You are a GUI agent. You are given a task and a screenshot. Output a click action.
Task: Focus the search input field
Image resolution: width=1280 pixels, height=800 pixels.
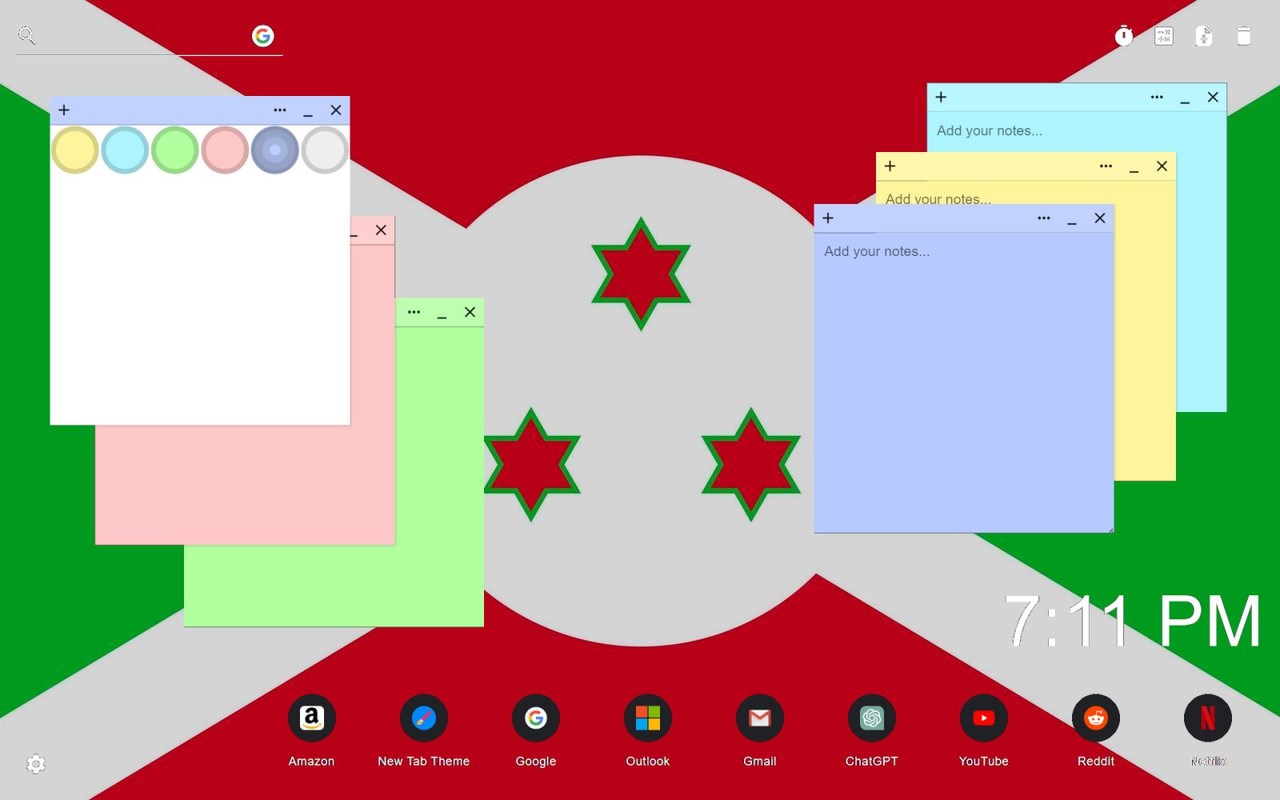click(x=145, y=36)
